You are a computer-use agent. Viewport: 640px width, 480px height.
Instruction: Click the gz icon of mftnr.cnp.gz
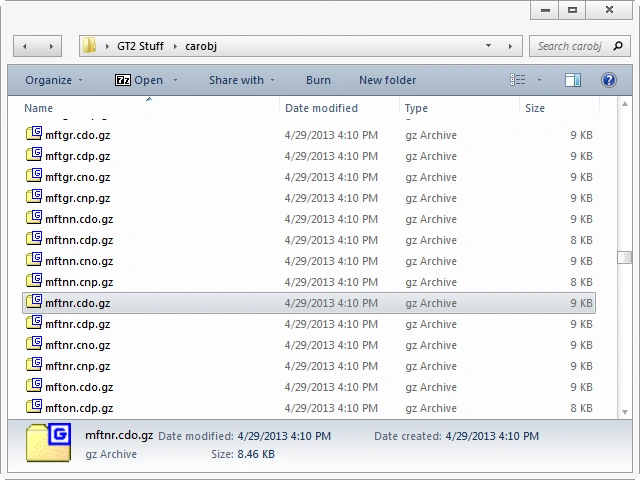click(34, 364)
